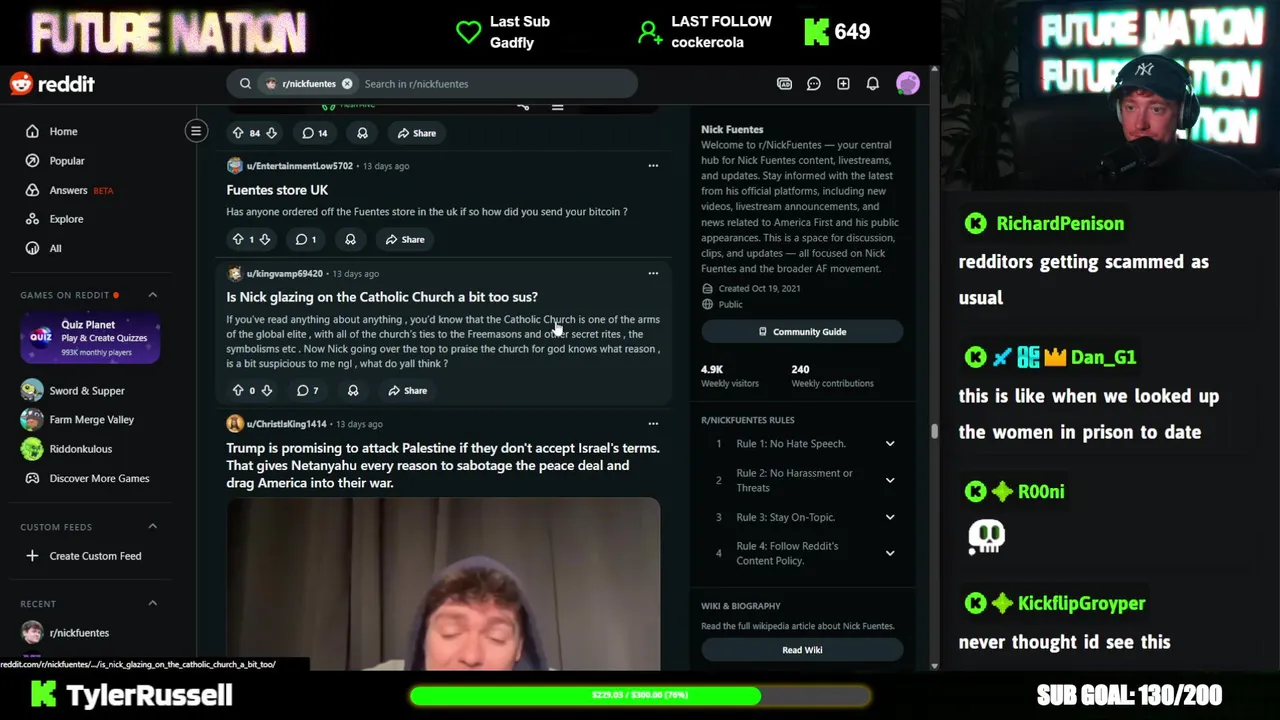Open the user avatar menu
Viewport: 1280px width, 720px height.
(x=908, y=84)
